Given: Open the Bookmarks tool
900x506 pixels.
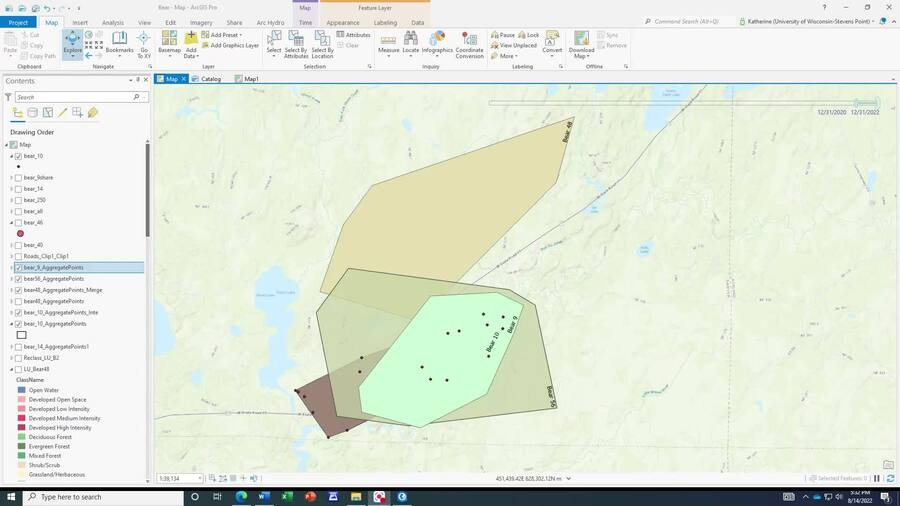Looking at the screenshot, I should pyautogui.click(x=120, y=42).
